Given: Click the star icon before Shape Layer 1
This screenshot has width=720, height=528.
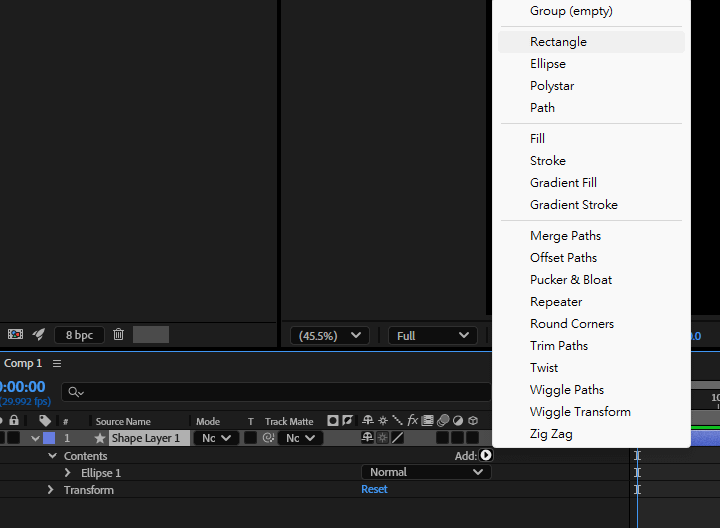Looking at the screenshot, I should (99, 438).
